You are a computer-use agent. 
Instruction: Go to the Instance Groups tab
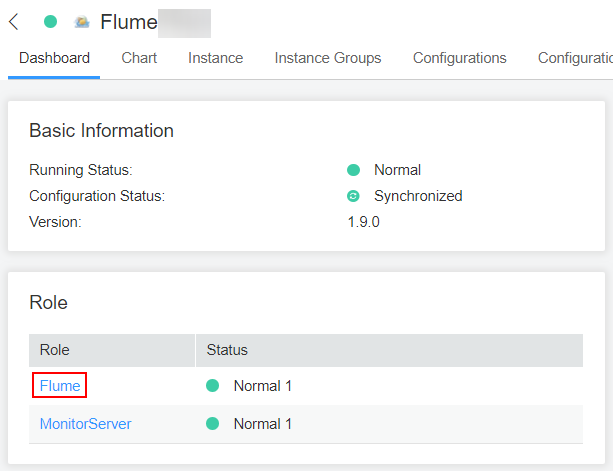pyautogui.click(x=328, y=58)
